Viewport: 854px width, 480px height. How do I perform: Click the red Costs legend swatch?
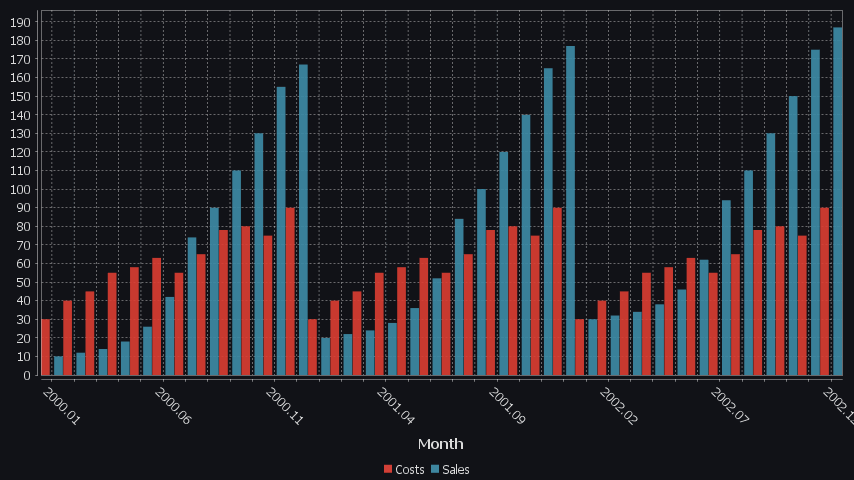pyautogui.click(x=389, y=470)
